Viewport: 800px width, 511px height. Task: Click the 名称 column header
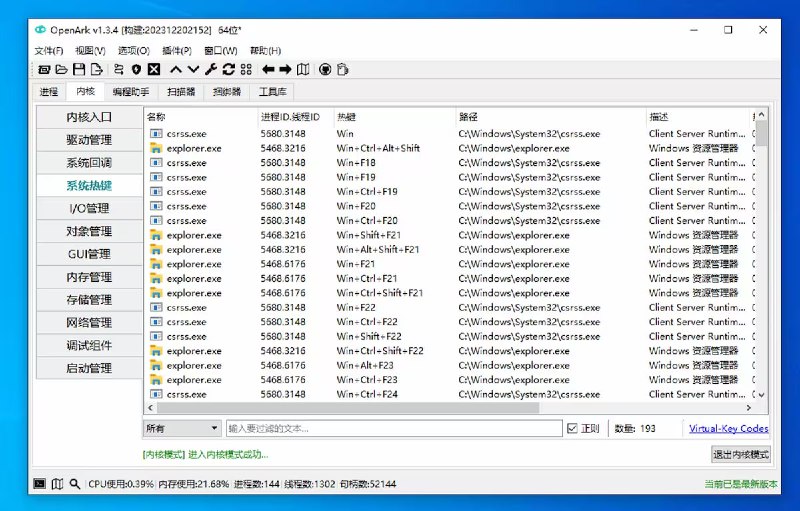(x=200, y=117)
